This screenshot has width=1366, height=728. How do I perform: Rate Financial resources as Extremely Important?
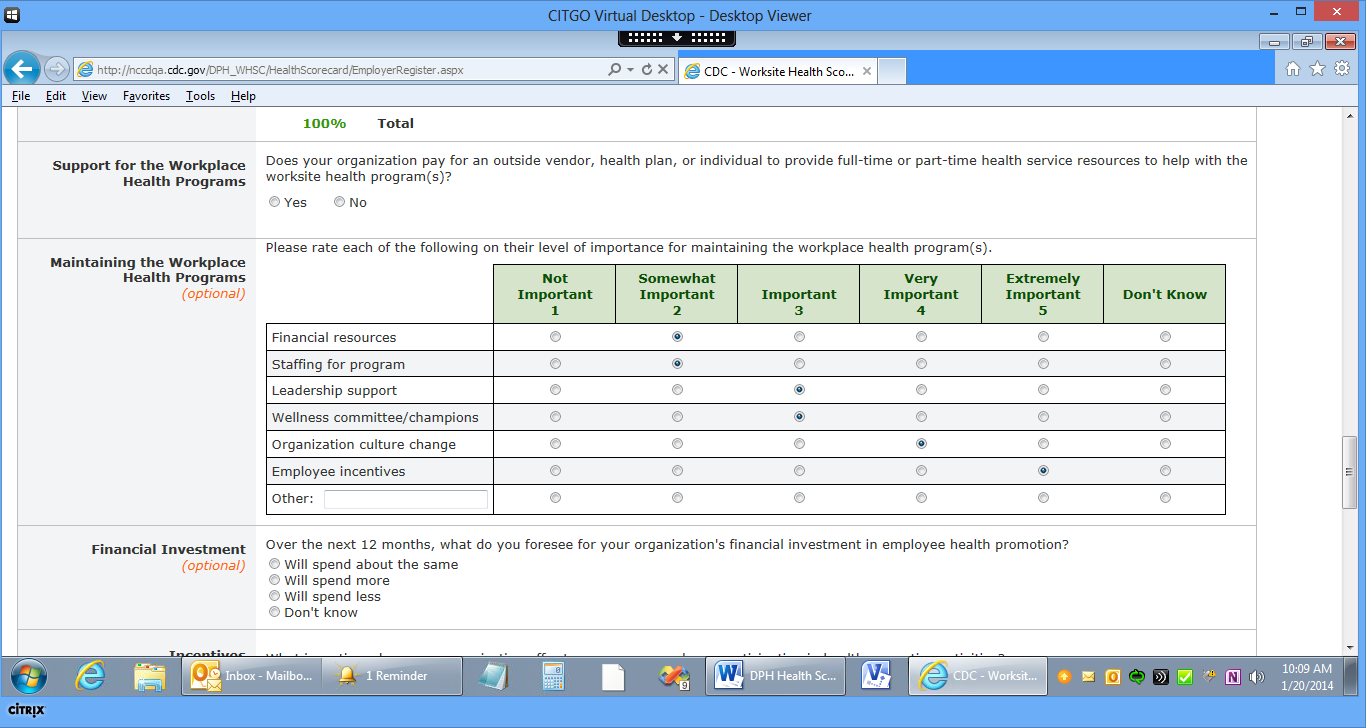coord(1043,337)
